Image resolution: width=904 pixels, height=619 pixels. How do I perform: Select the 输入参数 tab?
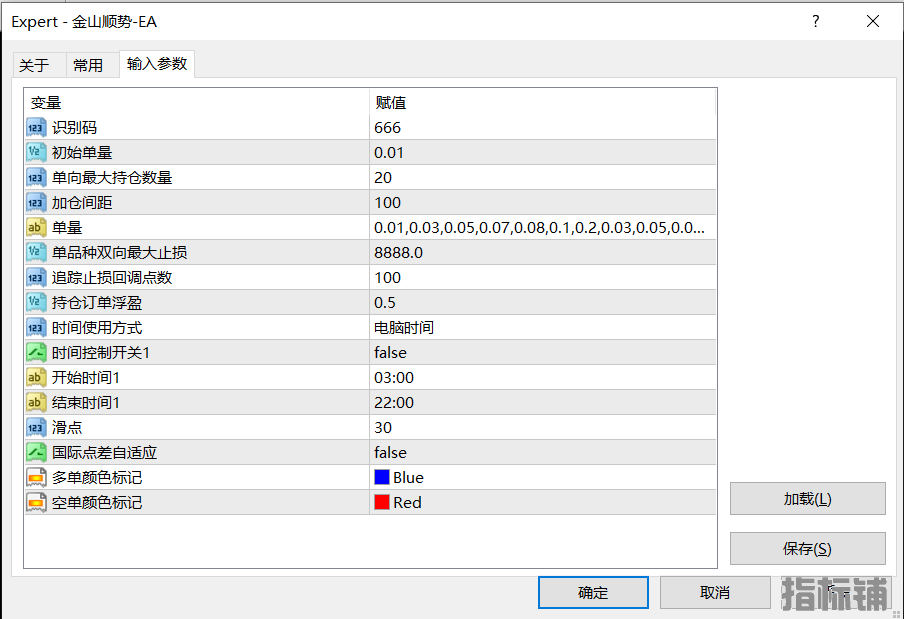pos(157,63)
